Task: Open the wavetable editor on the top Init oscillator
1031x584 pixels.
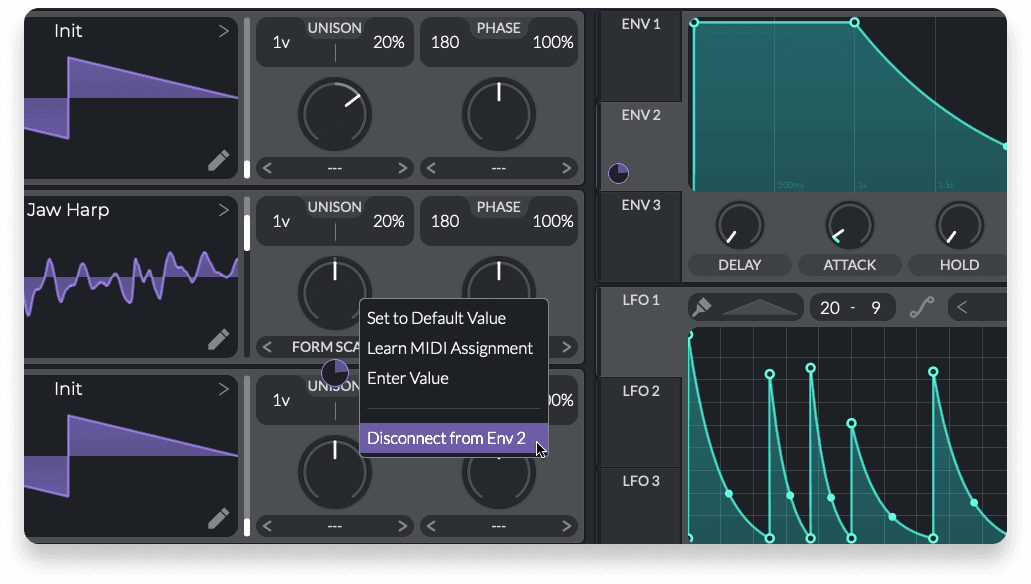Action: (219, 160)
